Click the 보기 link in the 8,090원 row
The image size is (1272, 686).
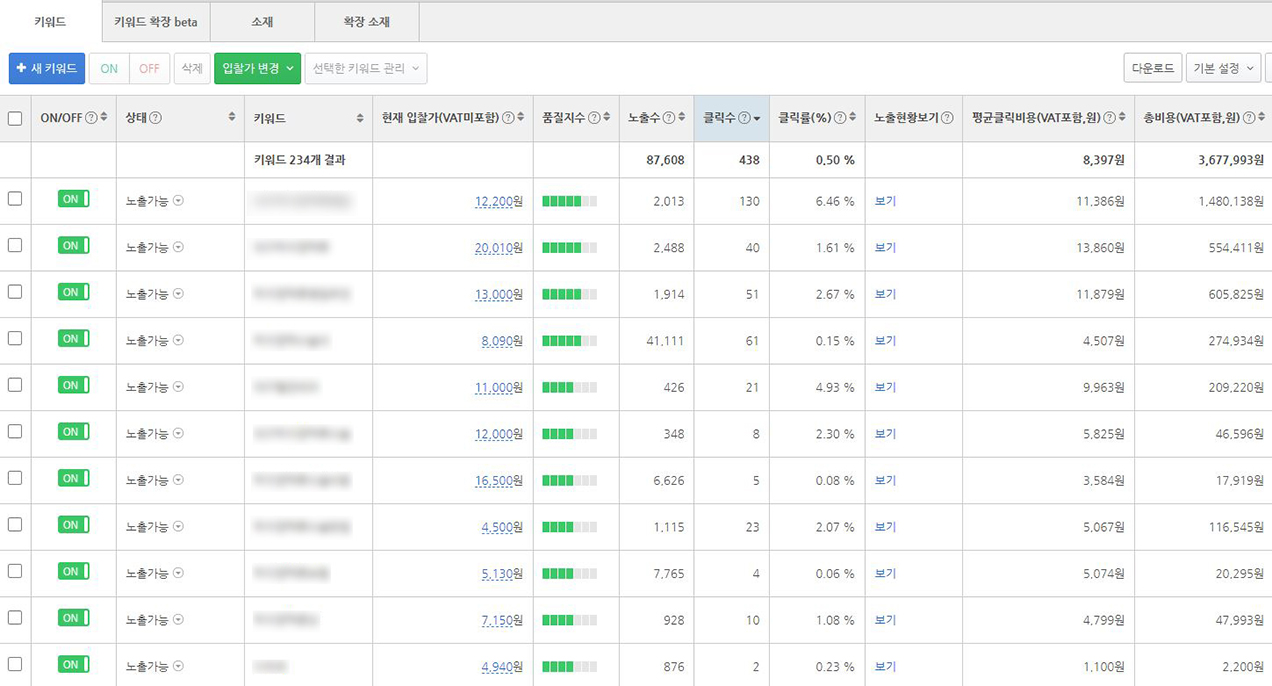[x=885, y=341]
